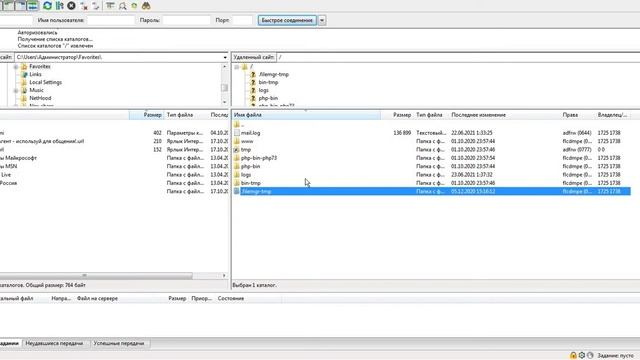Click the Порт input field
Viewport: 640px width, 360px height.
tap(242, 20)
